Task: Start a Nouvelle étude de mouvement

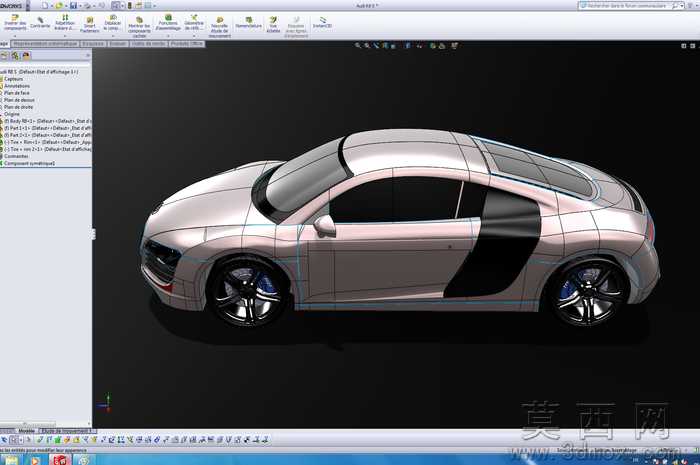Action: pos(220,27)
